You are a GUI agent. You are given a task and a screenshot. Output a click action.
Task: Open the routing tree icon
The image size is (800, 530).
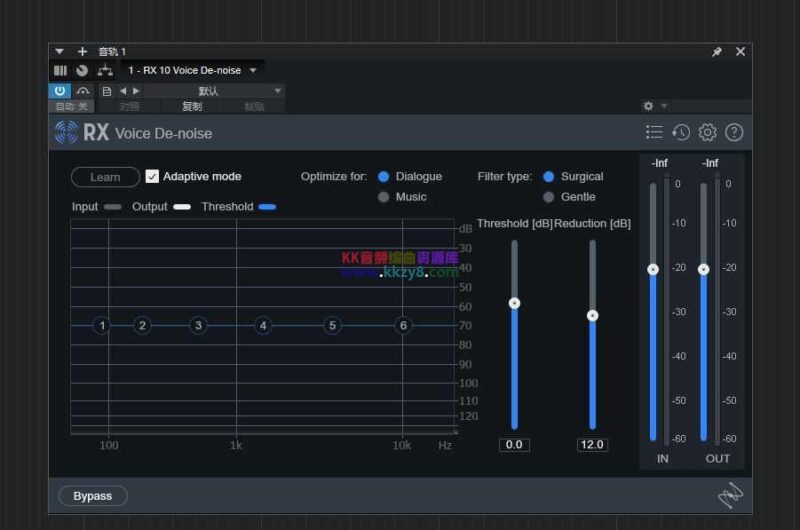105,70
